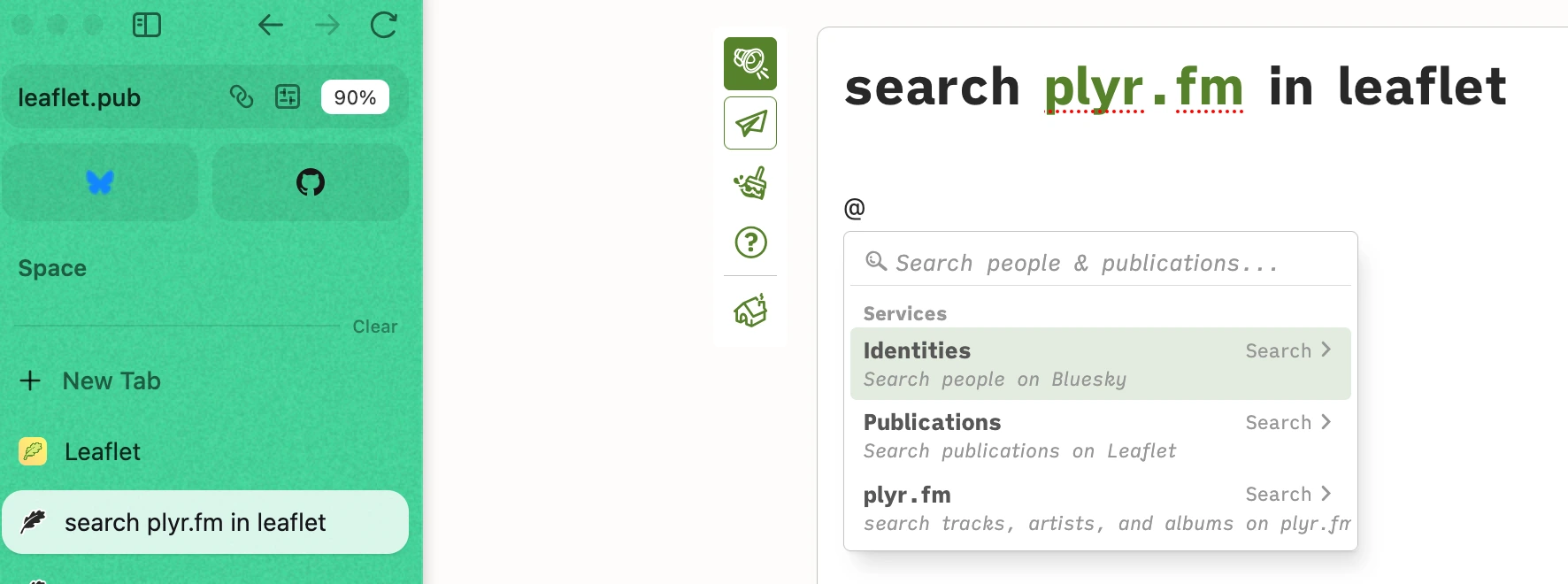
Task: Clear the Space tabs
Action: click(x=375, y=327)
